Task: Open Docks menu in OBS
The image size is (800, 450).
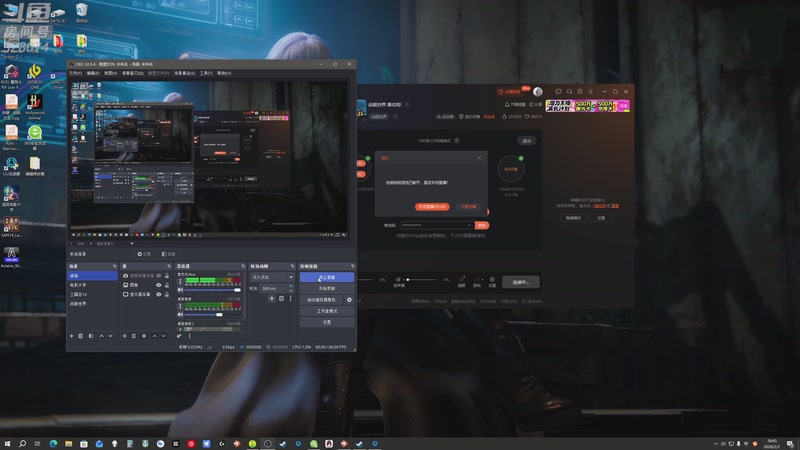Action: click(x=133, y=73)
